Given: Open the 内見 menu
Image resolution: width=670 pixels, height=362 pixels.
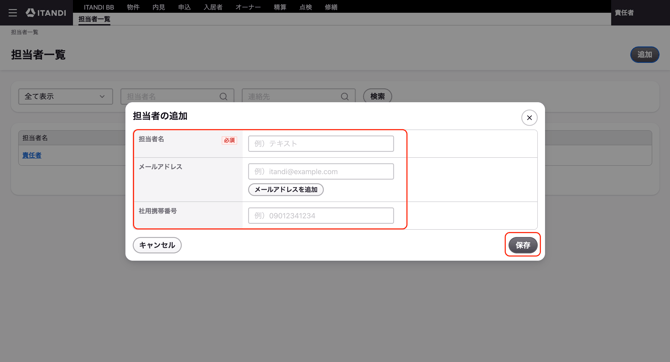Looking at the screenshot, I should (x=159, y=7).
